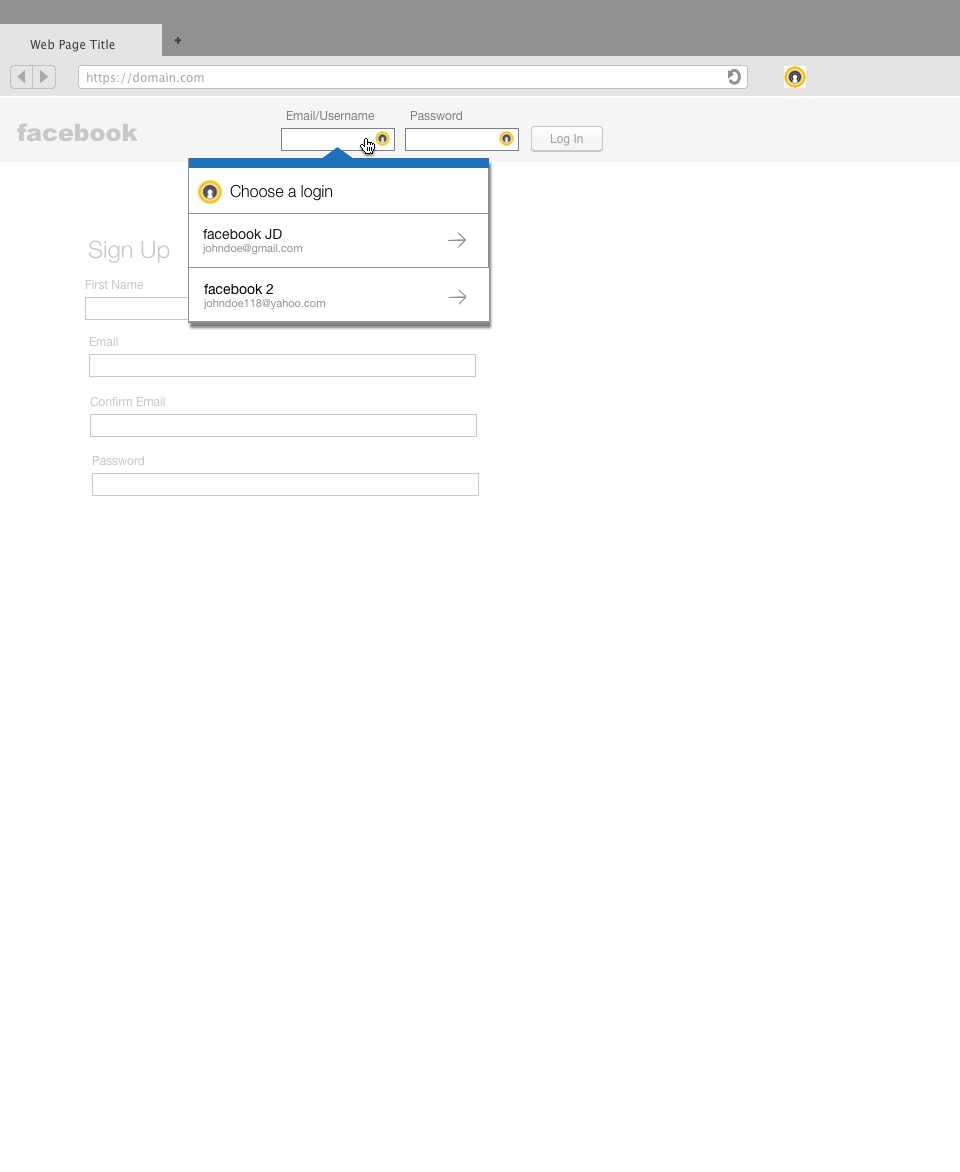Click the extension icon in the browser toolbar

794,77
